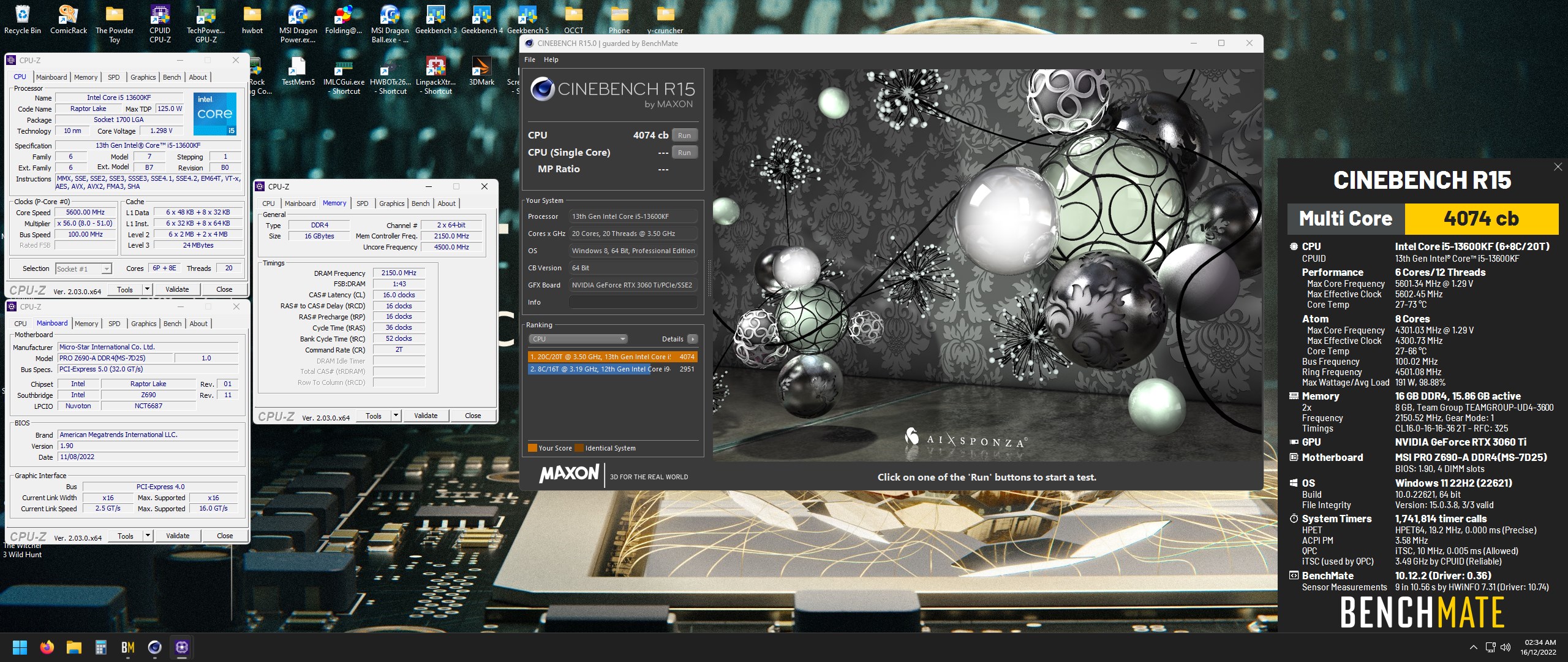The image size is (1568, 662).
Task: Switch to Mainboard tab in top CPU-Z
Action: 51,77
